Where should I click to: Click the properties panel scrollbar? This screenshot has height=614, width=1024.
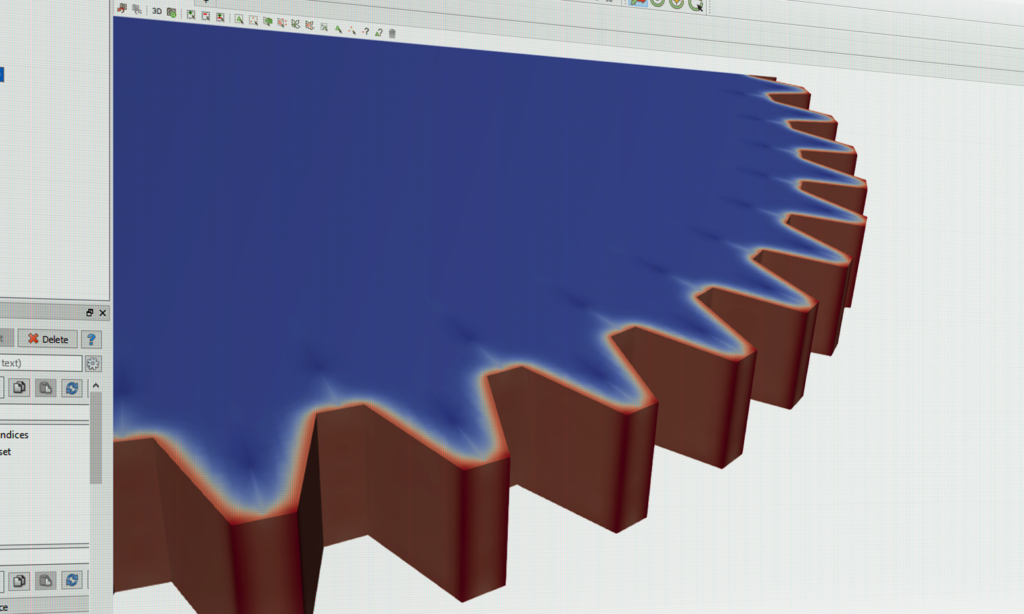pos(97,433)
